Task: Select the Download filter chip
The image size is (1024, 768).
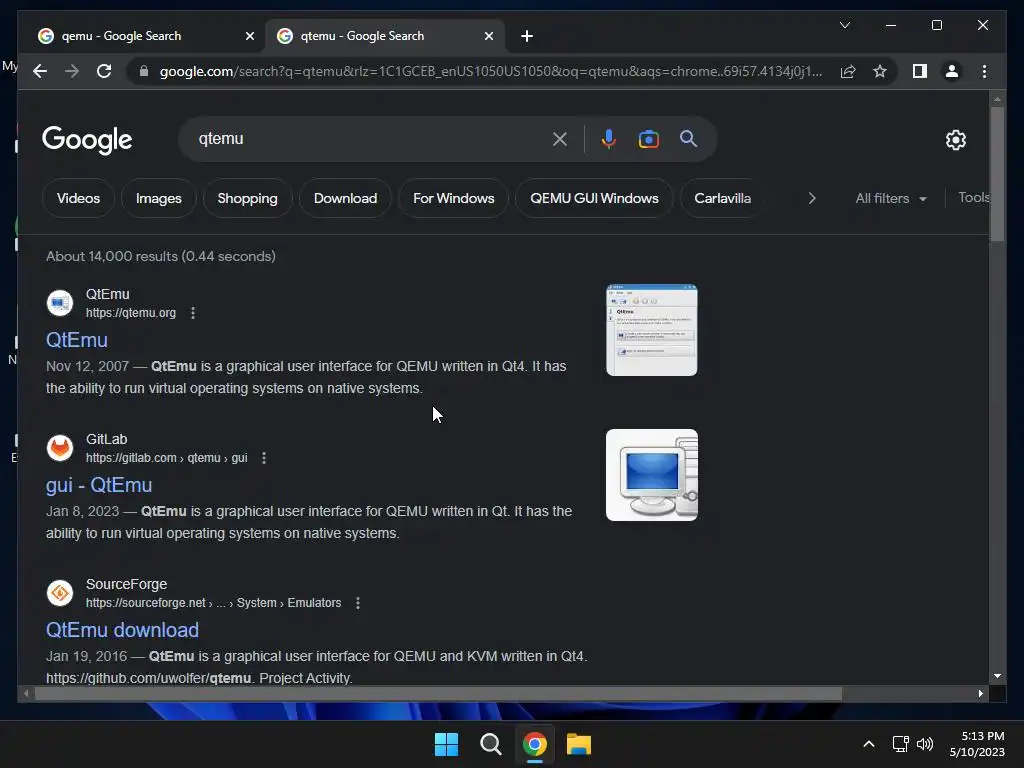Action: tap(345, 198)
